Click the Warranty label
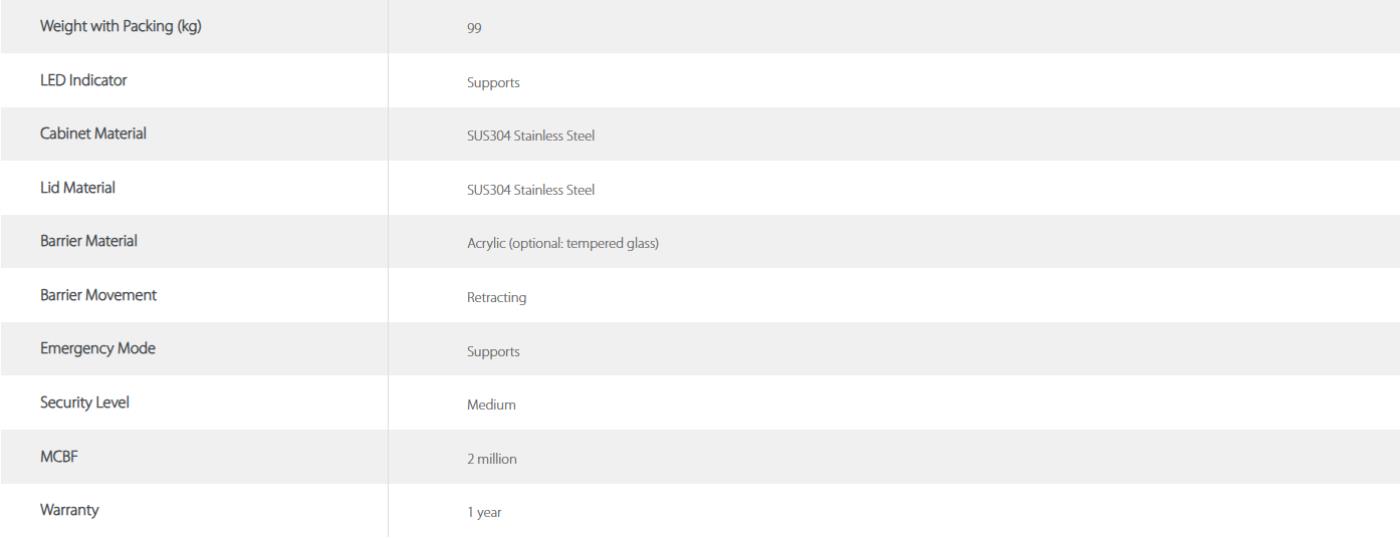Viewport: 1400px width, 538px height. pos(69,511)
